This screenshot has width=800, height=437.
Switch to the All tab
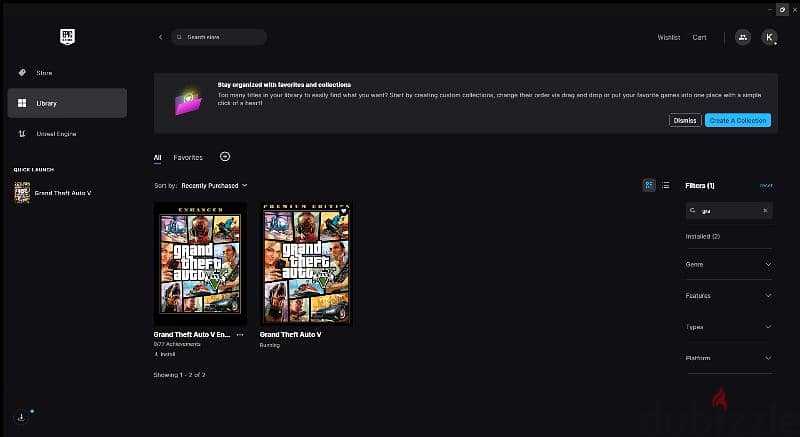click(x=158, y=158)
